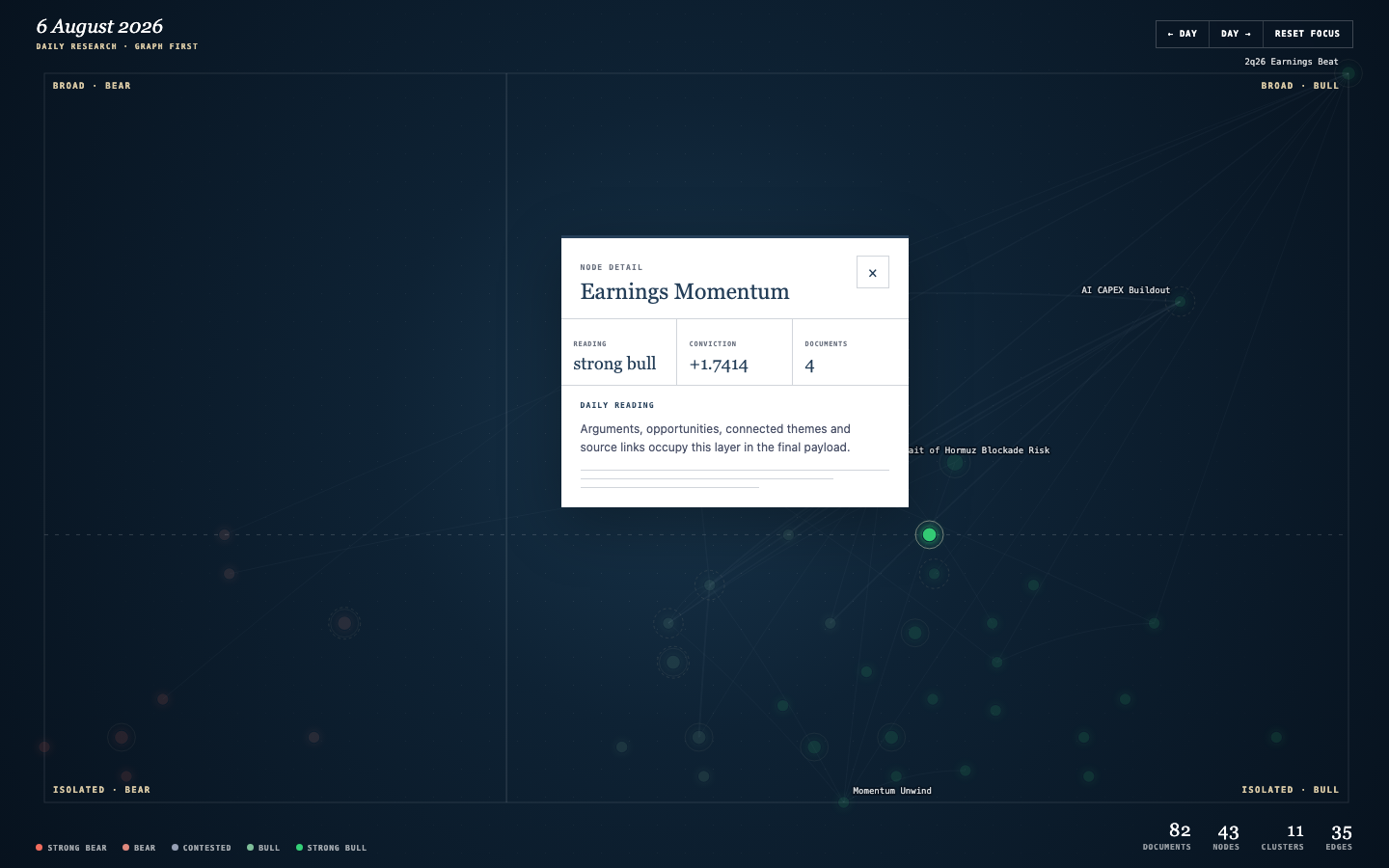Go to the next day
Screen dimensions: 1389x868
[x=1236, y=34]
